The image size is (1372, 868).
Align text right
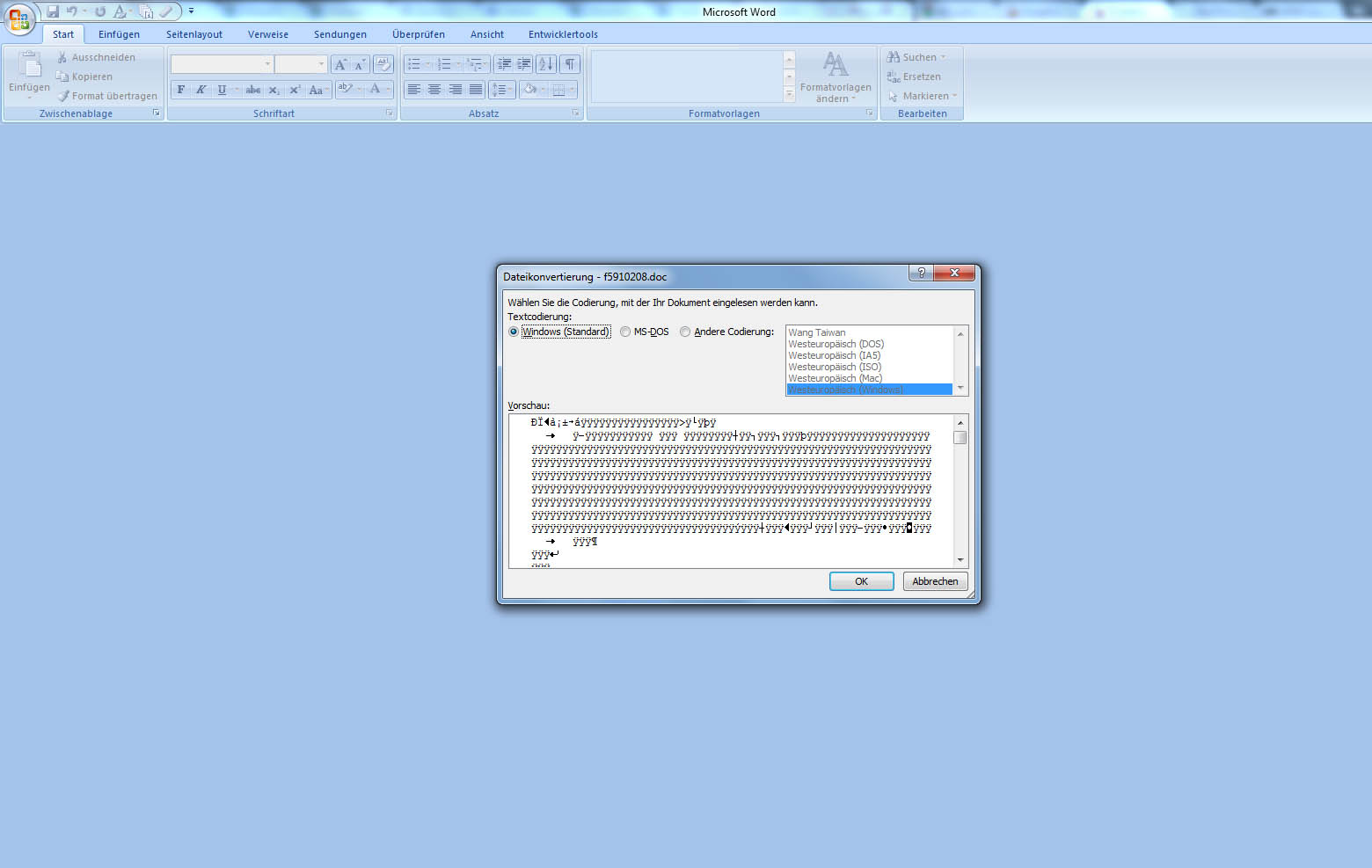coord(456,90)
